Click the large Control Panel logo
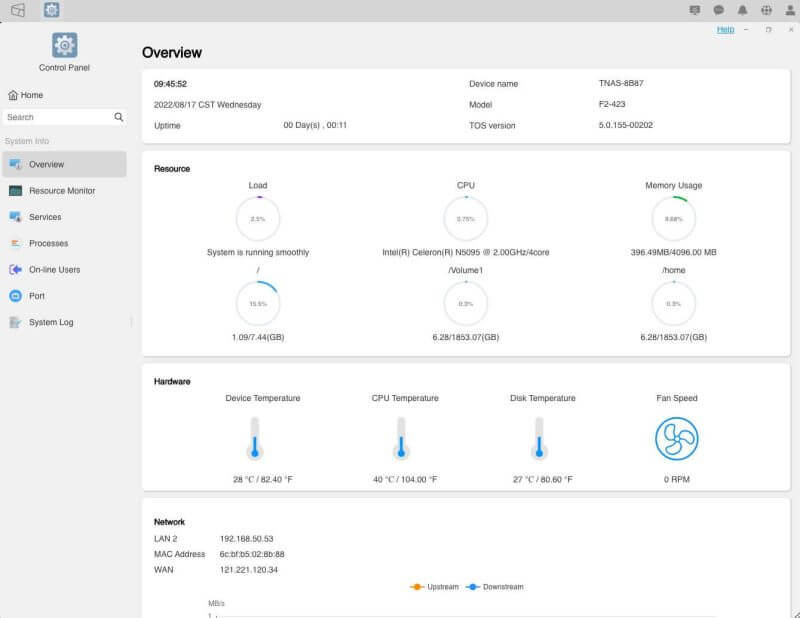800x618 pixels. coord(64,45)
